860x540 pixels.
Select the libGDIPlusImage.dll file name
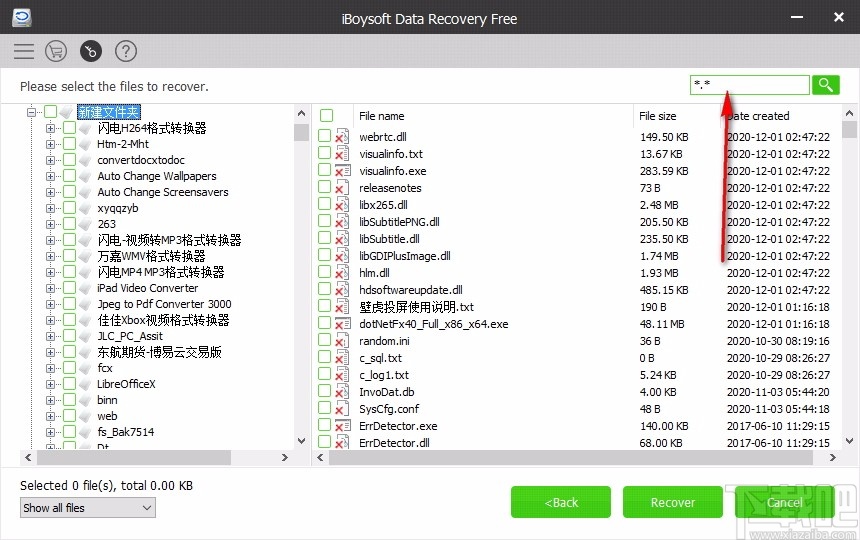(x=405, y=256)
